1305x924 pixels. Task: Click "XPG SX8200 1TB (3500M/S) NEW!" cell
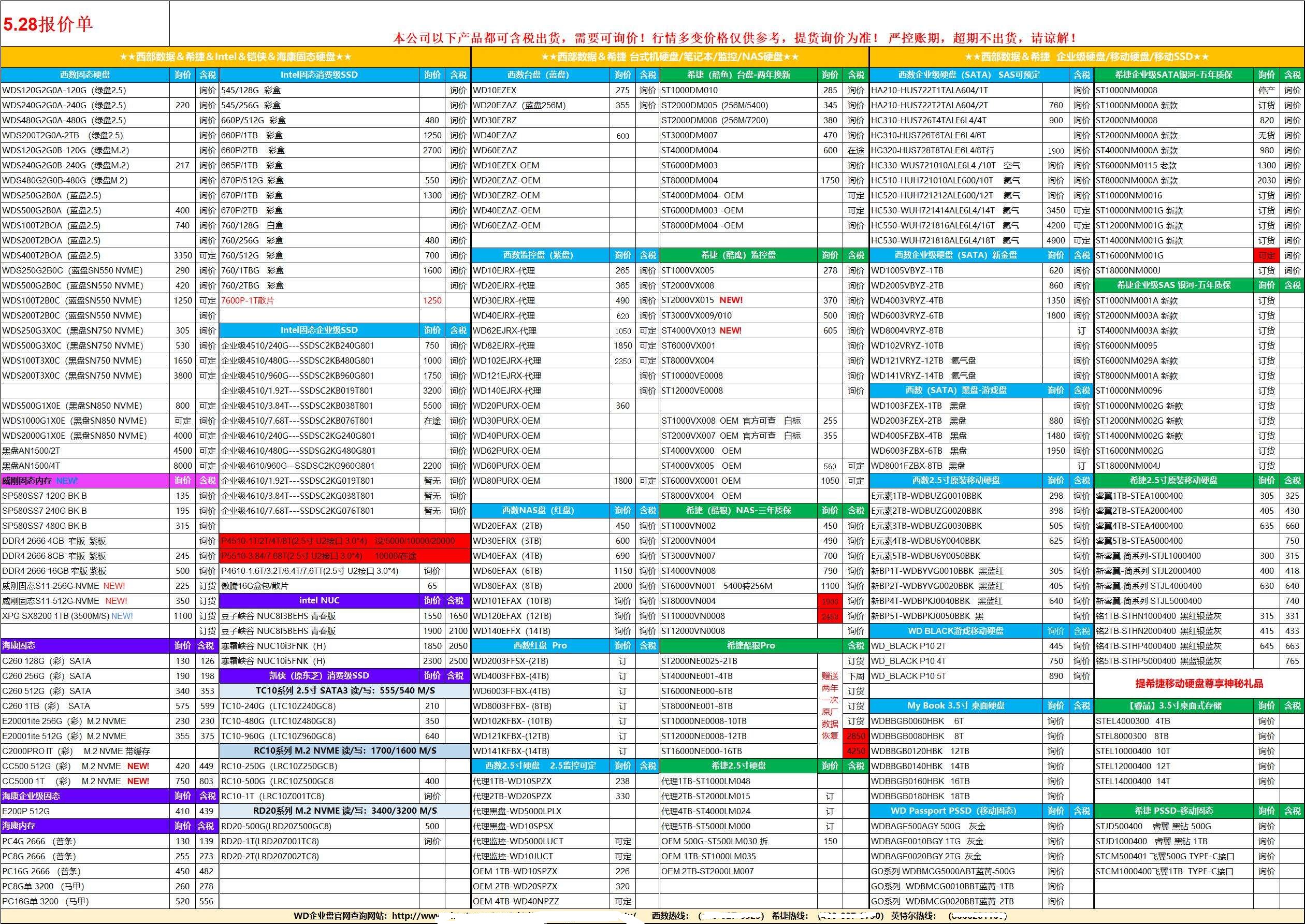[x=85, y=616]
